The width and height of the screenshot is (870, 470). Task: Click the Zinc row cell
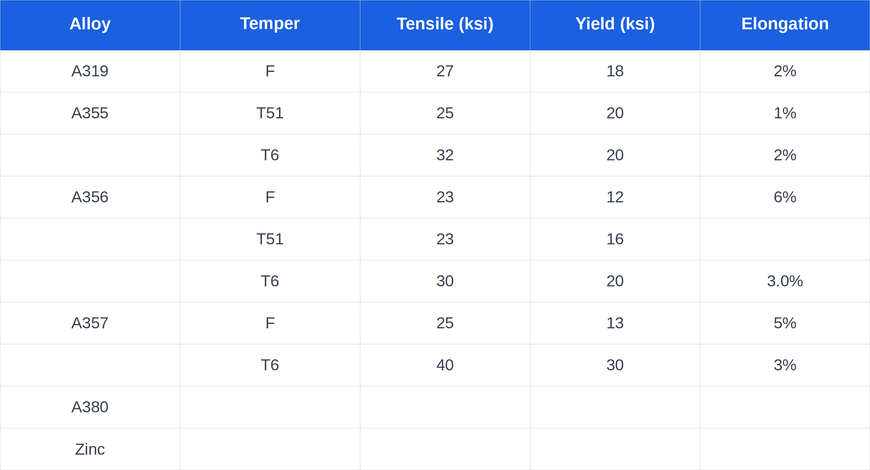click(x=90, y=449)
